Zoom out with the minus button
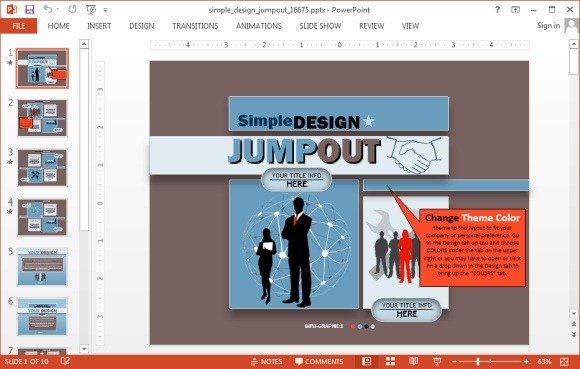 (x=454, y=361)
